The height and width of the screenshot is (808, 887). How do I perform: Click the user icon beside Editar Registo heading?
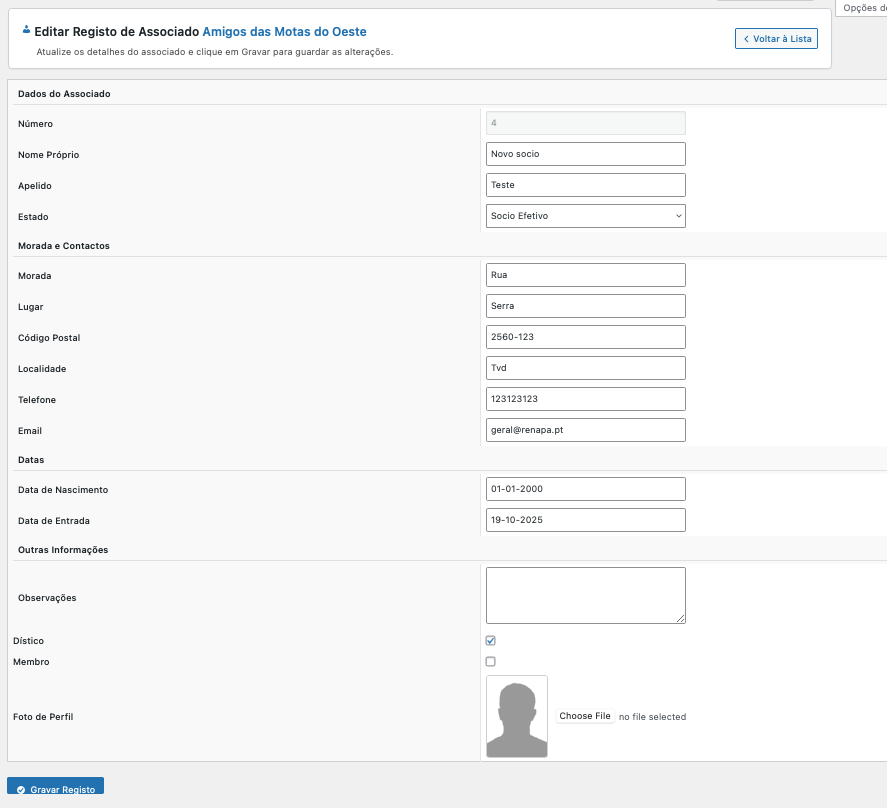(26, 29)
